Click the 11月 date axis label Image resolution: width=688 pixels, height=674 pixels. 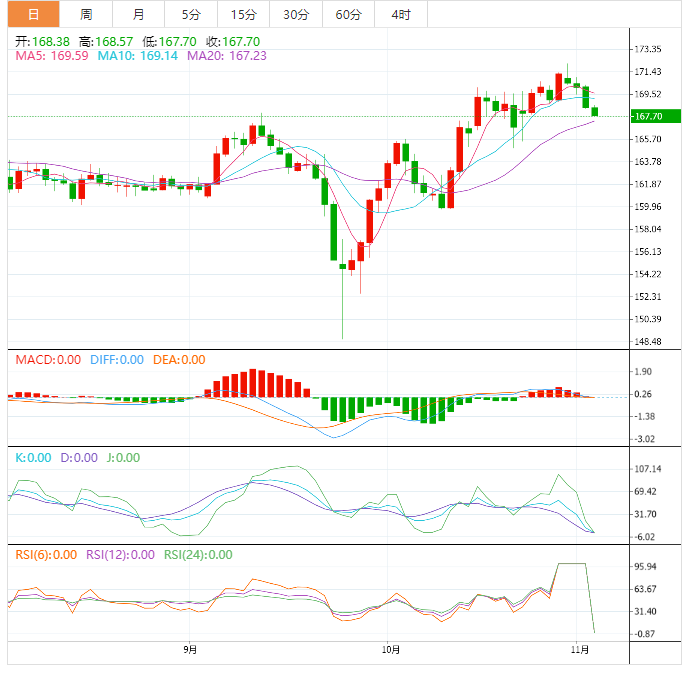tap(580, 649)
